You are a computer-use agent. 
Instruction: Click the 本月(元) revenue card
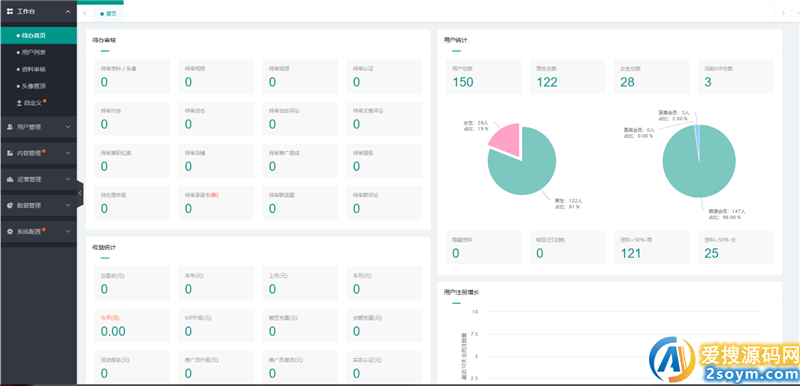[384, 283]
